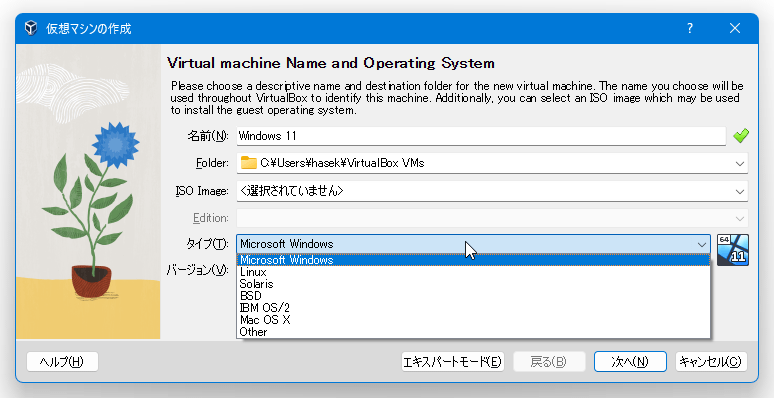Click the キャンセル(C) button
The width and height of the screenshot is (774, 398).
(x=711, y=362)
